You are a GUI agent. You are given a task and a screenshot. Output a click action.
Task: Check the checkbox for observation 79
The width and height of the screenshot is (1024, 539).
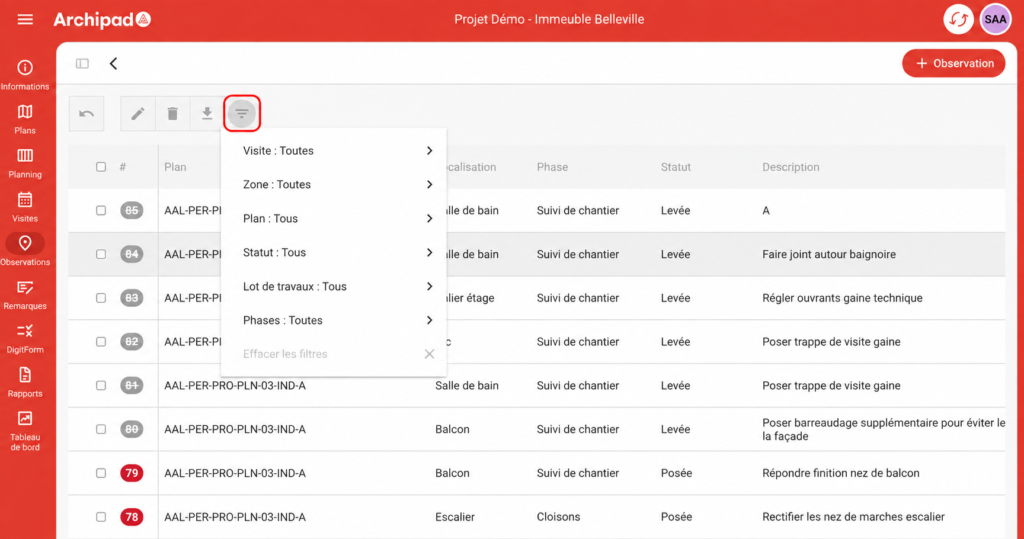101,473
